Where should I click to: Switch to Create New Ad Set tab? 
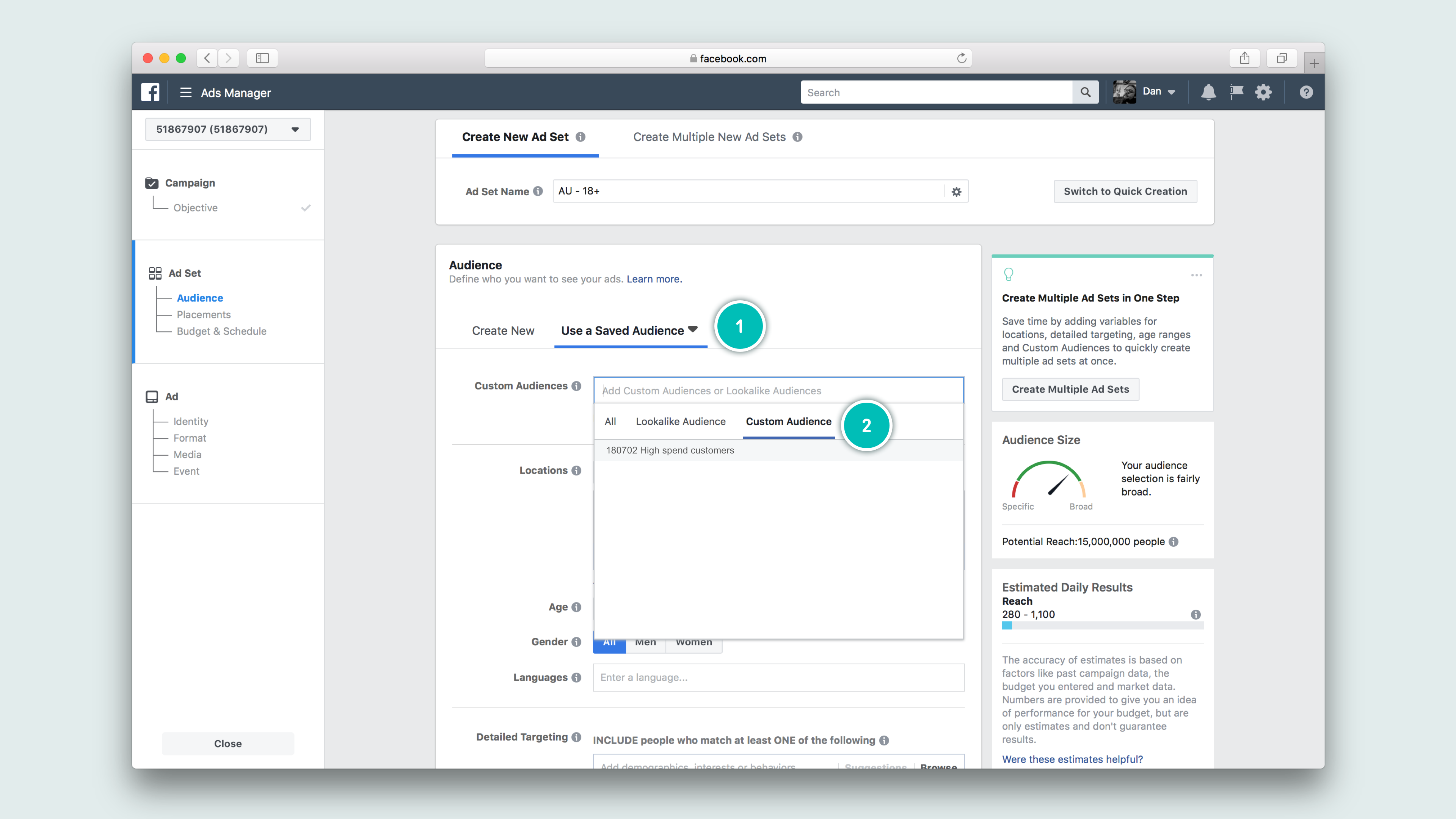[516, 137]
